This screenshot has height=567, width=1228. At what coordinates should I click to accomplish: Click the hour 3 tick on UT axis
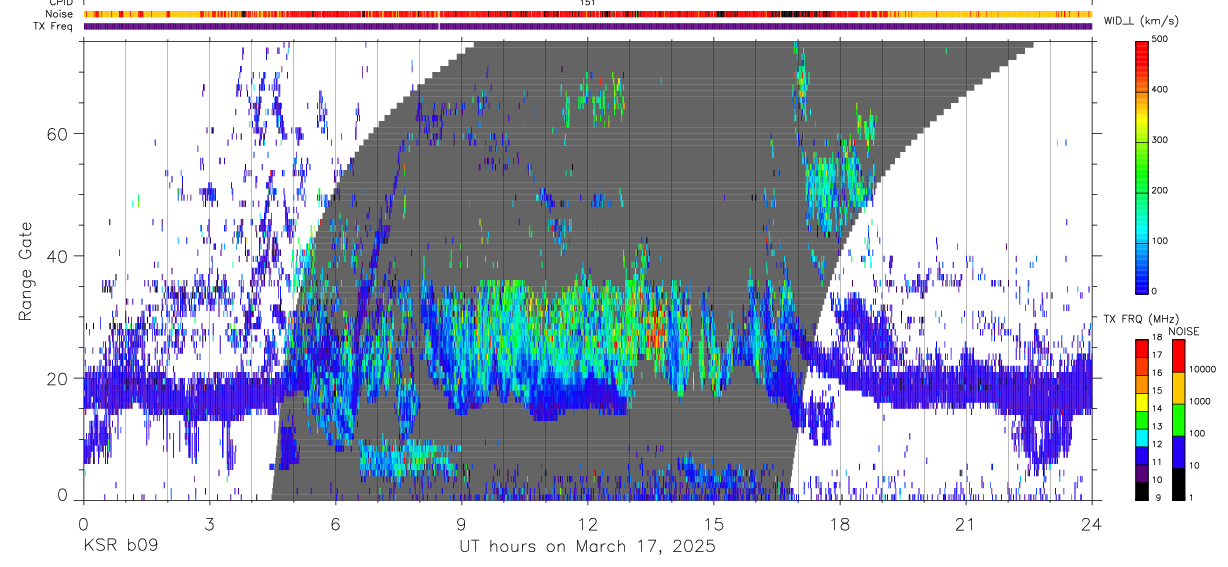pos(210,524)
